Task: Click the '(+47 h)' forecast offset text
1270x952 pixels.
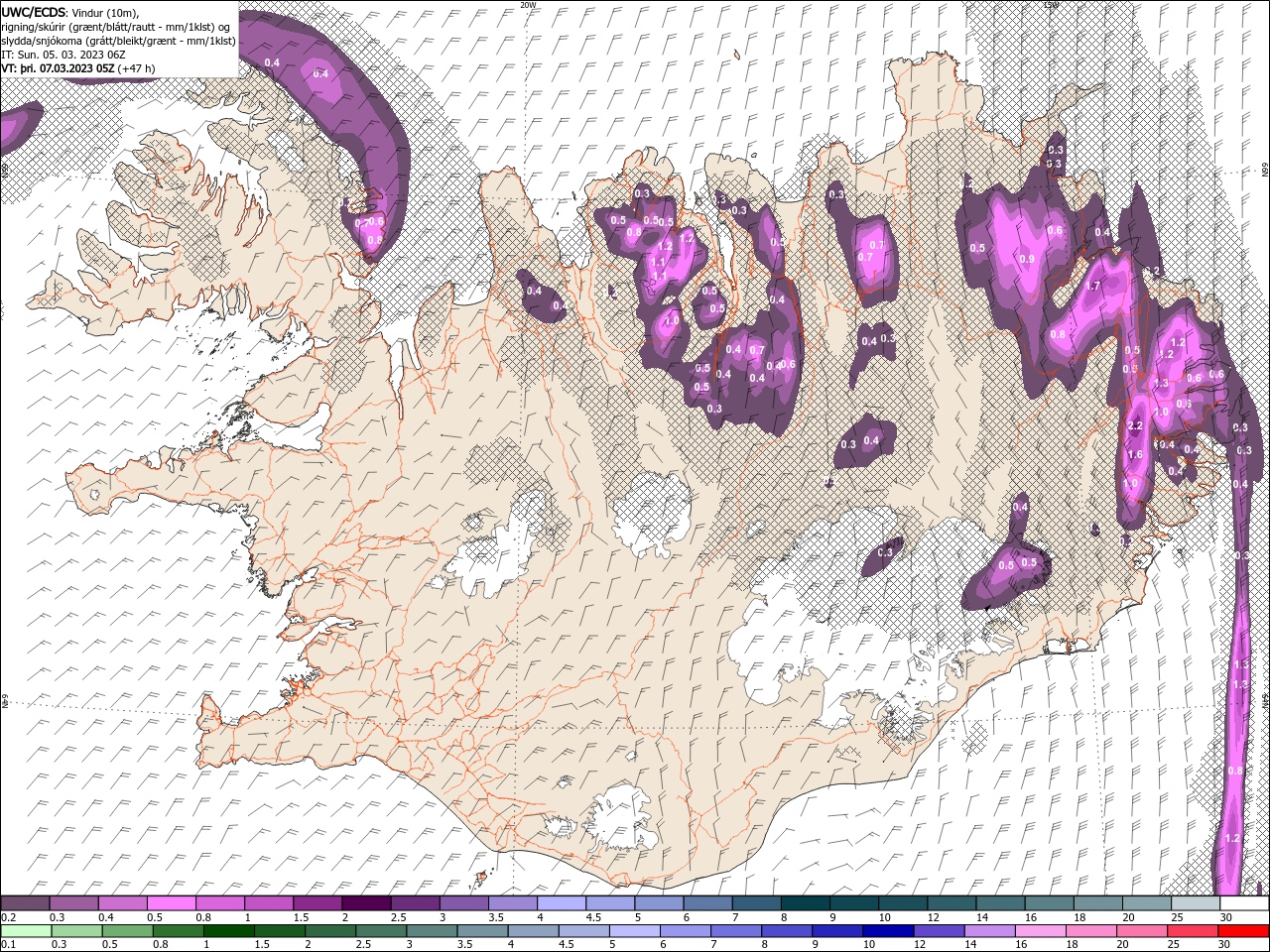Action: 137,68
